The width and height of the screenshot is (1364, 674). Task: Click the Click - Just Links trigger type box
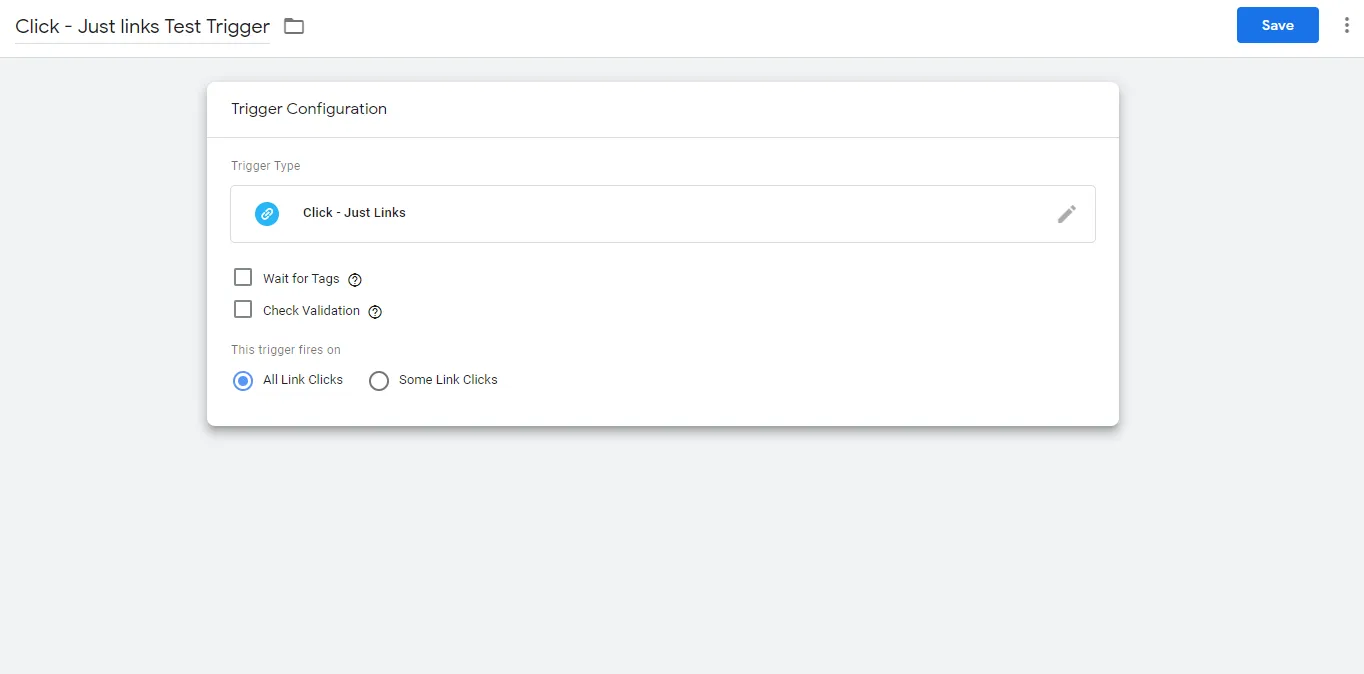pos(662,214)
